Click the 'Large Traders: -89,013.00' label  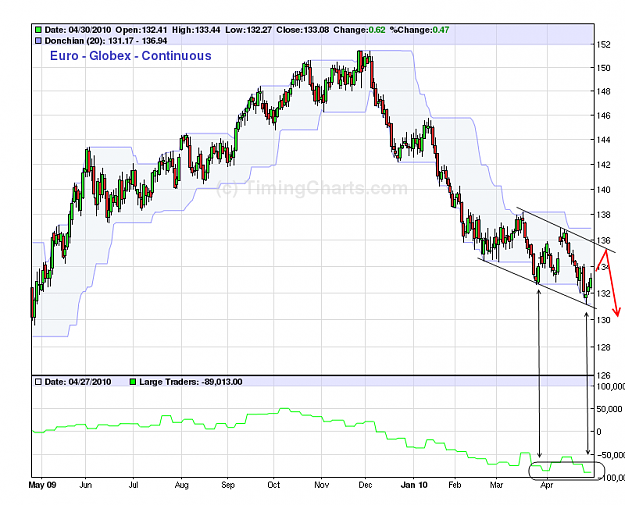pyautogui.click(x=191, y=382)
